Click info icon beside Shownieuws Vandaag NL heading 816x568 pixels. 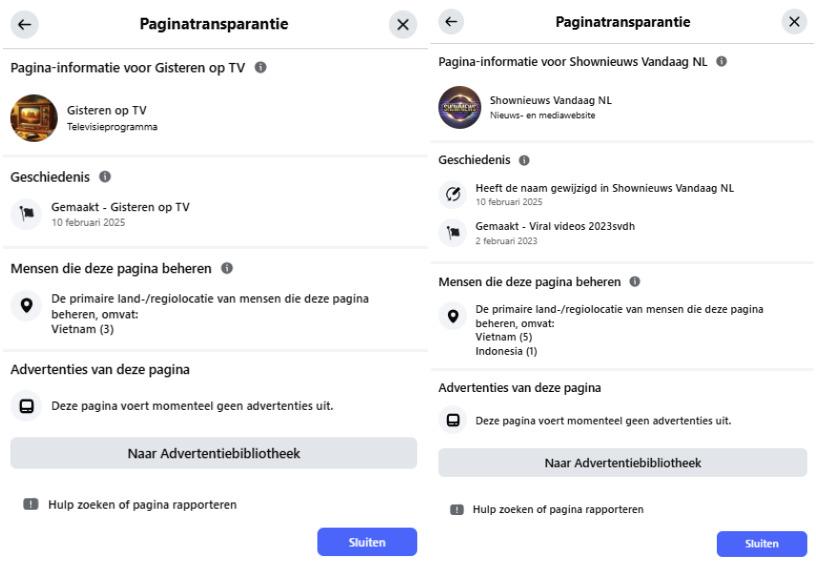(x=722, y=62)
